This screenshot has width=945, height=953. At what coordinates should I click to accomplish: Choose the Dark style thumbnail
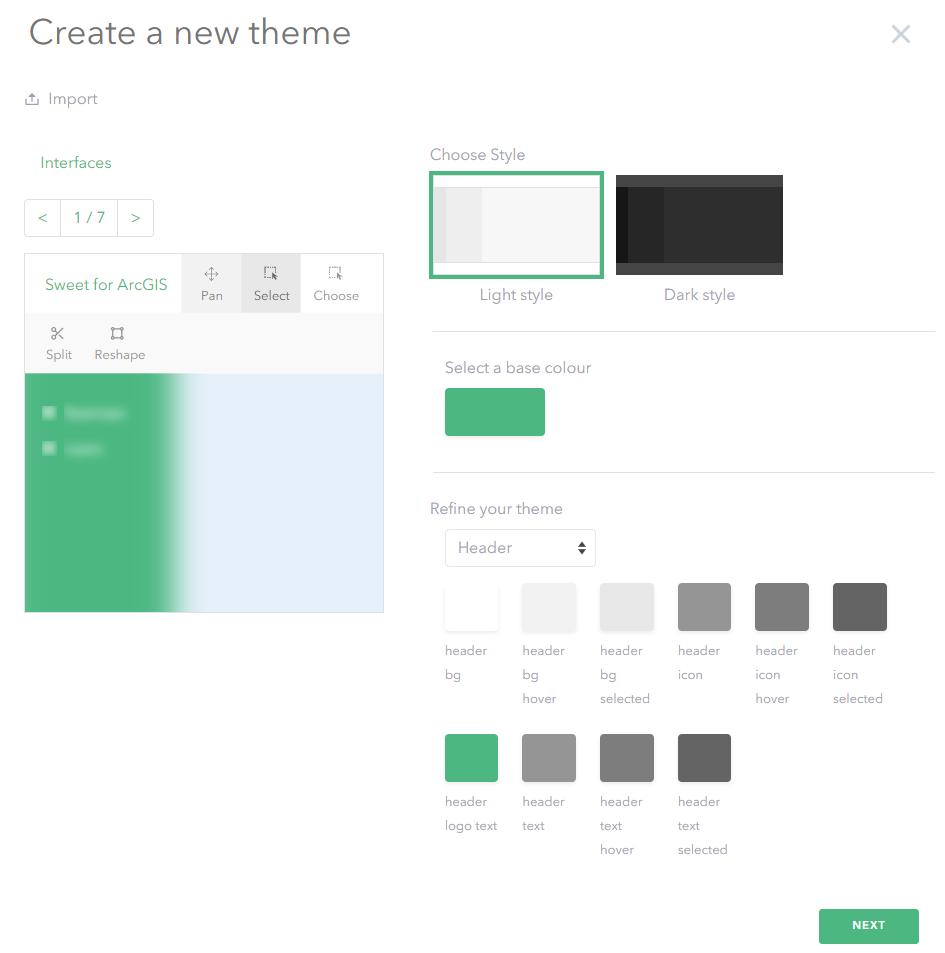(699, 225)
